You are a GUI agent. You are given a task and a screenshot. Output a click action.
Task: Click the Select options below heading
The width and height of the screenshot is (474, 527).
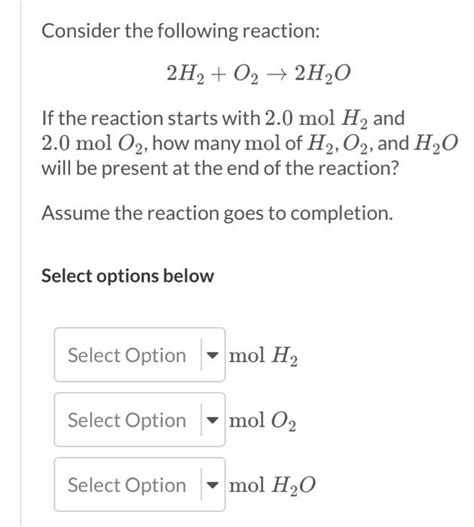point(127,276)
